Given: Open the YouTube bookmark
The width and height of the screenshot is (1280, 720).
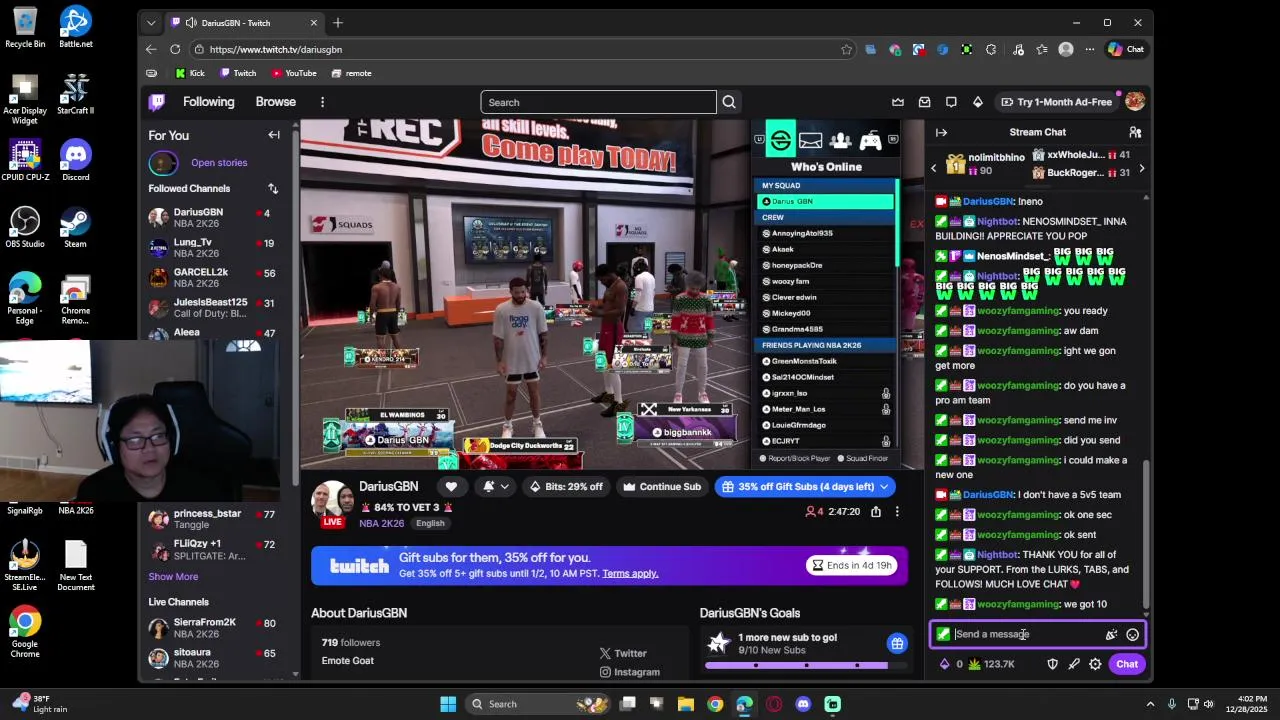Looking at the screenshot, I should tap(294, 73).
